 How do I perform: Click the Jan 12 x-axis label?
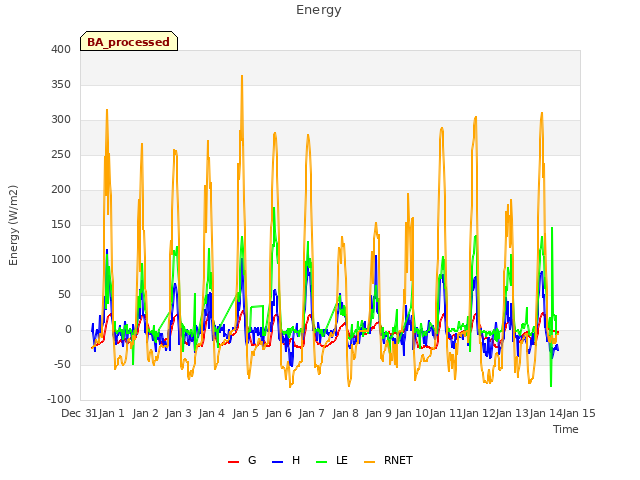click(x=479, y=413)
